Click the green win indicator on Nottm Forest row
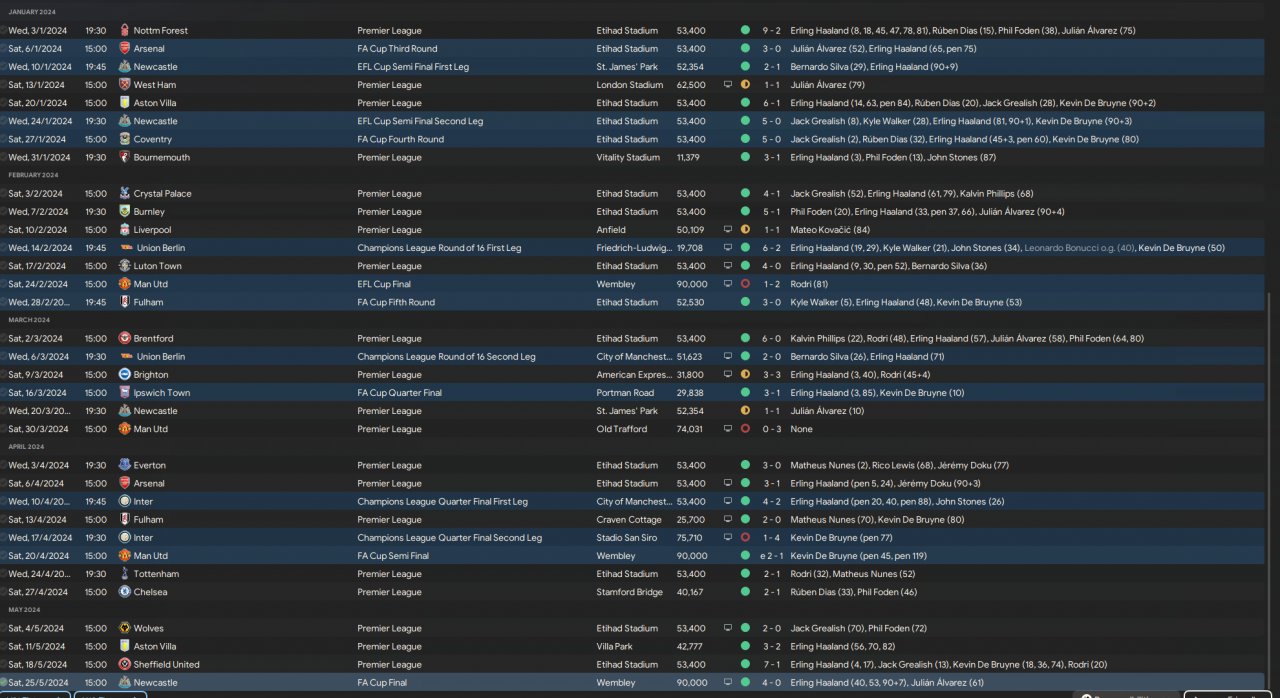1280x698 pixels. (745, 30)
